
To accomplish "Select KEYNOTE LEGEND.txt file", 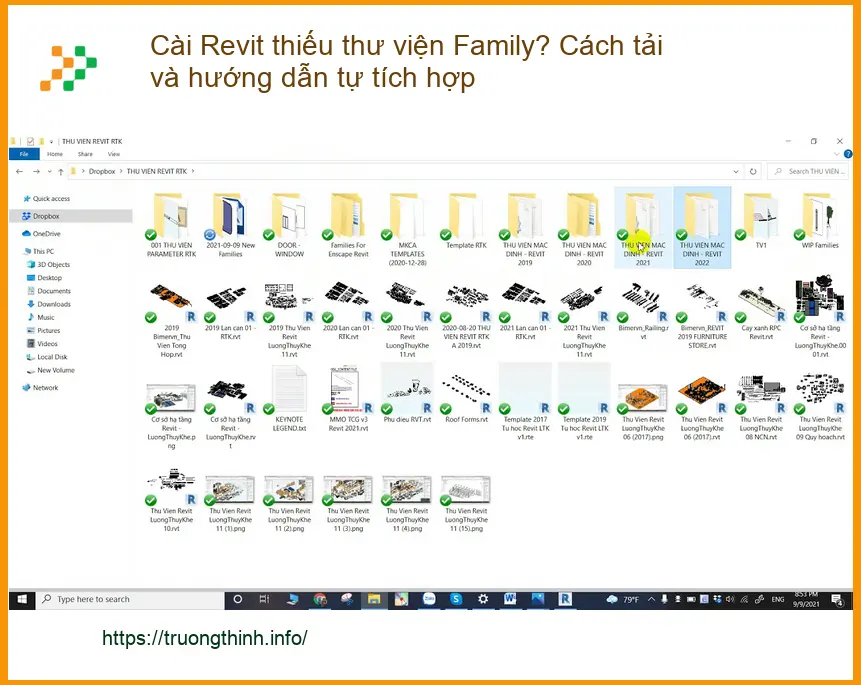I will click(289, 400).
